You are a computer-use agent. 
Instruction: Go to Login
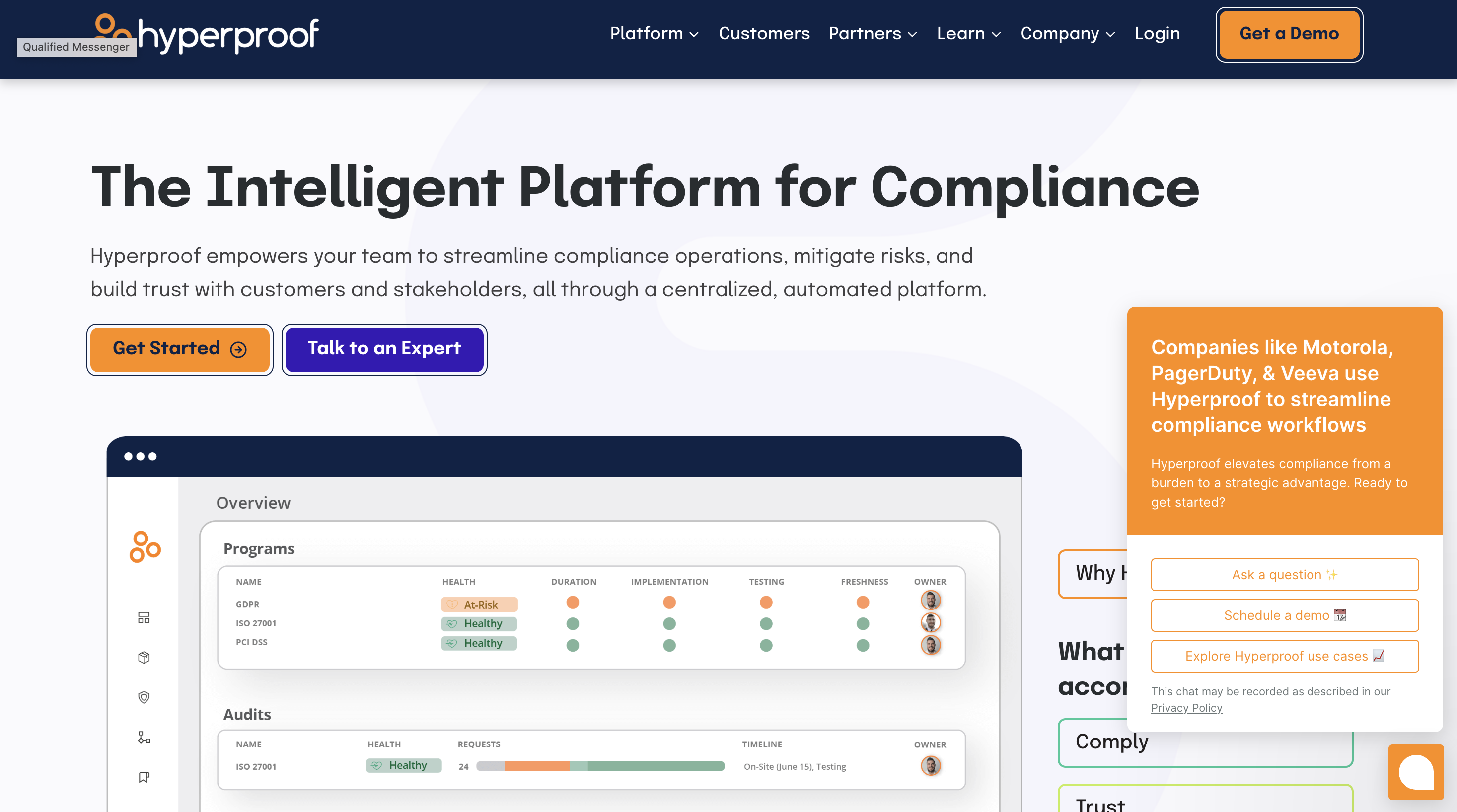click(1157, 33)
